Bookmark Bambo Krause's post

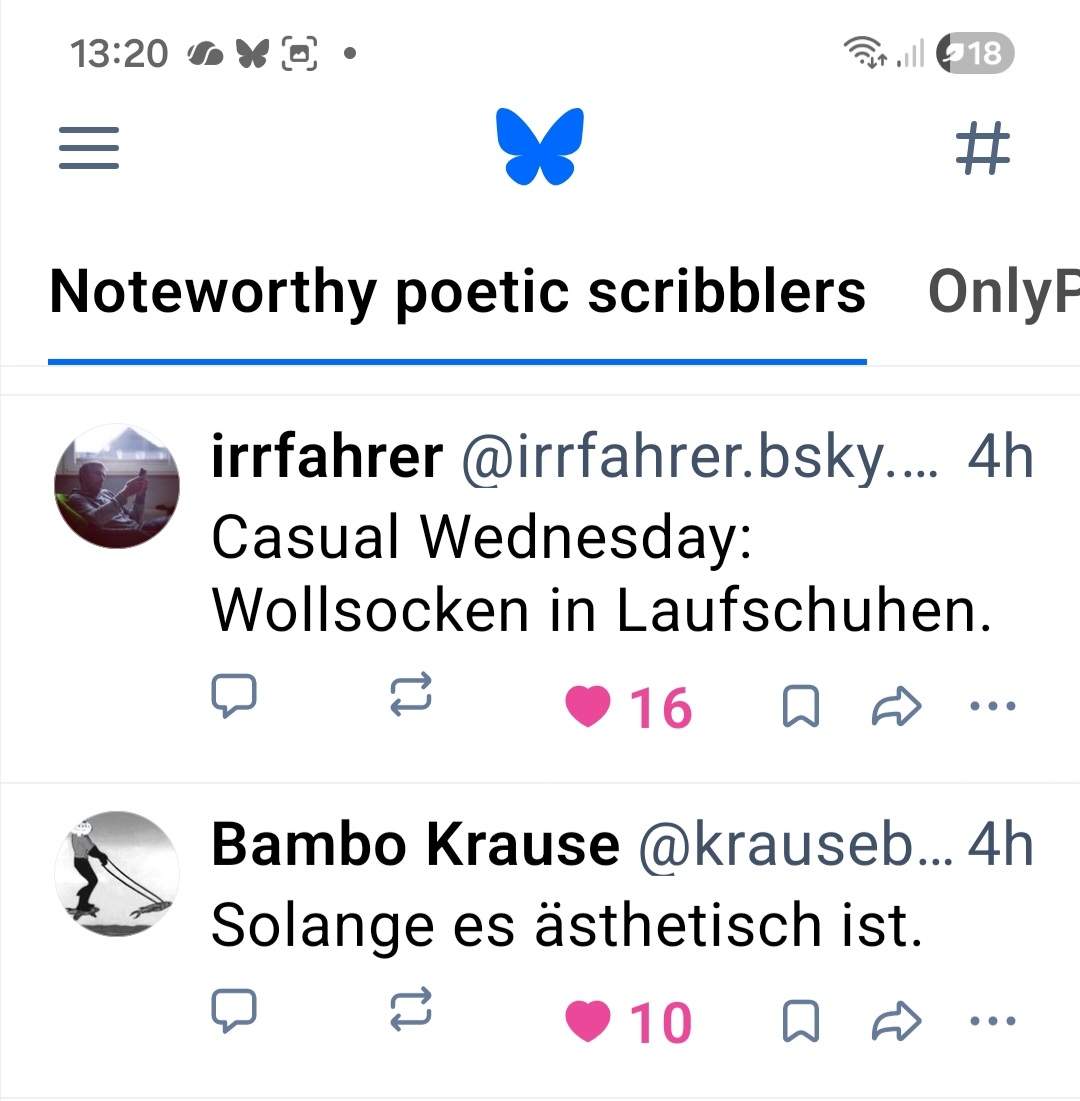(x=800, y=1022)
